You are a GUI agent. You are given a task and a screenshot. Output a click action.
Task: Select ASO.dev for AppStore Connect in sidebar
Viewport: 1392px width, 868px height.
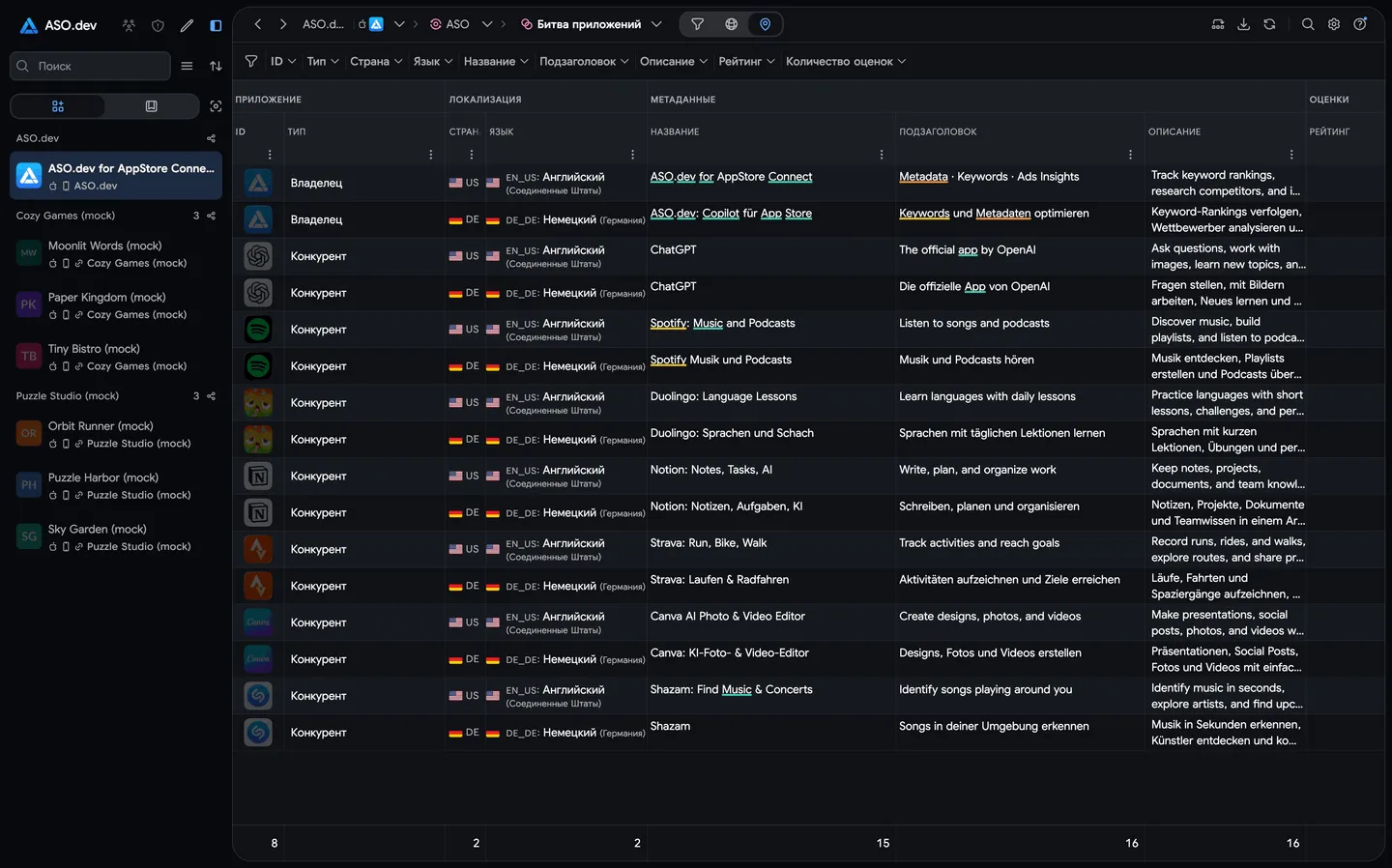point(116,176)
